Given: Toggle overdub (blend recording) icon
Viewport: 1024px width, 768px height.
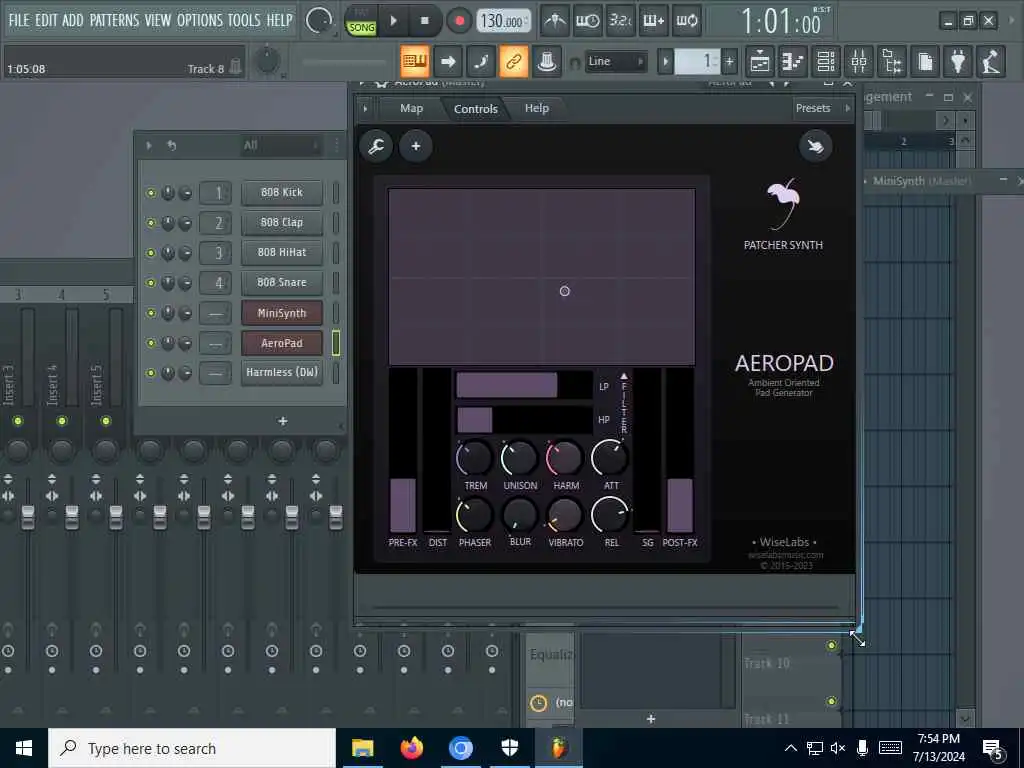Looking at the screenshot, I should click(653, 21).
